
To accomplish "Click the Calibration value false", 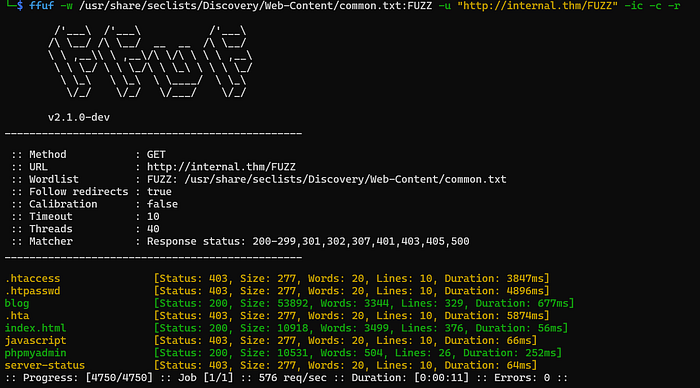I will pyautogui.click(x=162, y=204).
